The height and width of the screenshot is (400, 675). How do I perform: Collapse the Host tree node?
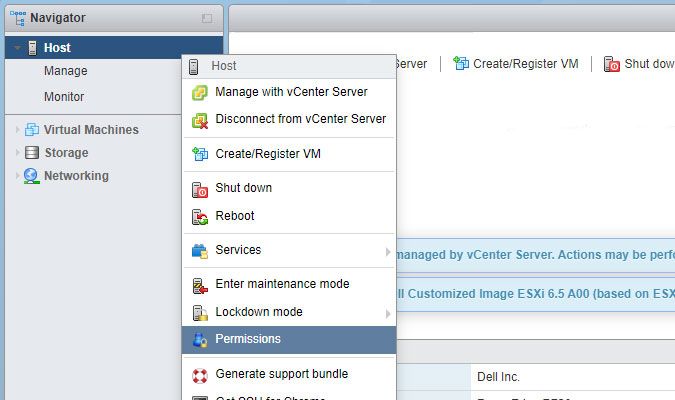click(18, 48)
